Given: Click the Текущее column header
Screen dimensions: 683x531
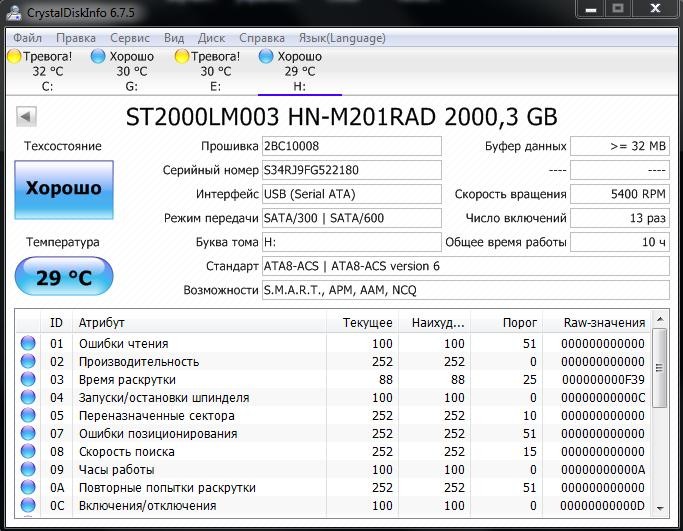Looking at the screenshot, I should pos(362,323).
